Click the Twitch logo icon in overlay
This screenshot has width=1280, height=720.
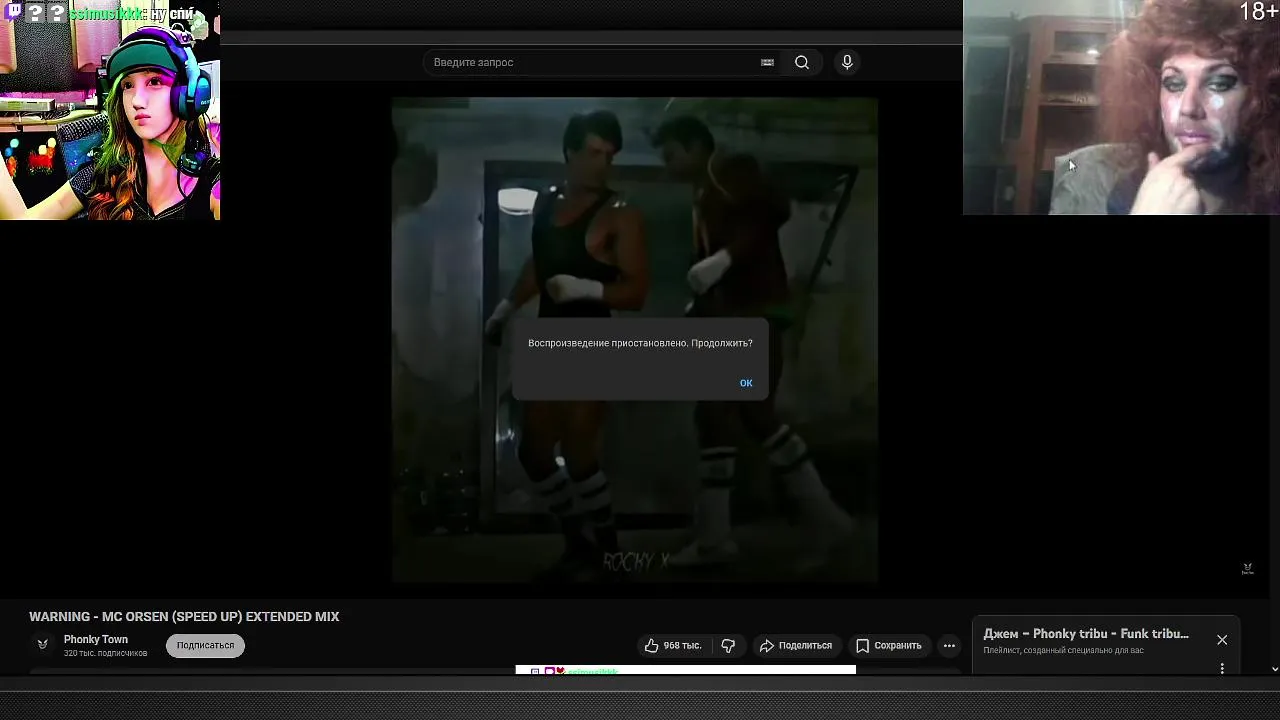pyautogui.click(x=13, y=12)
